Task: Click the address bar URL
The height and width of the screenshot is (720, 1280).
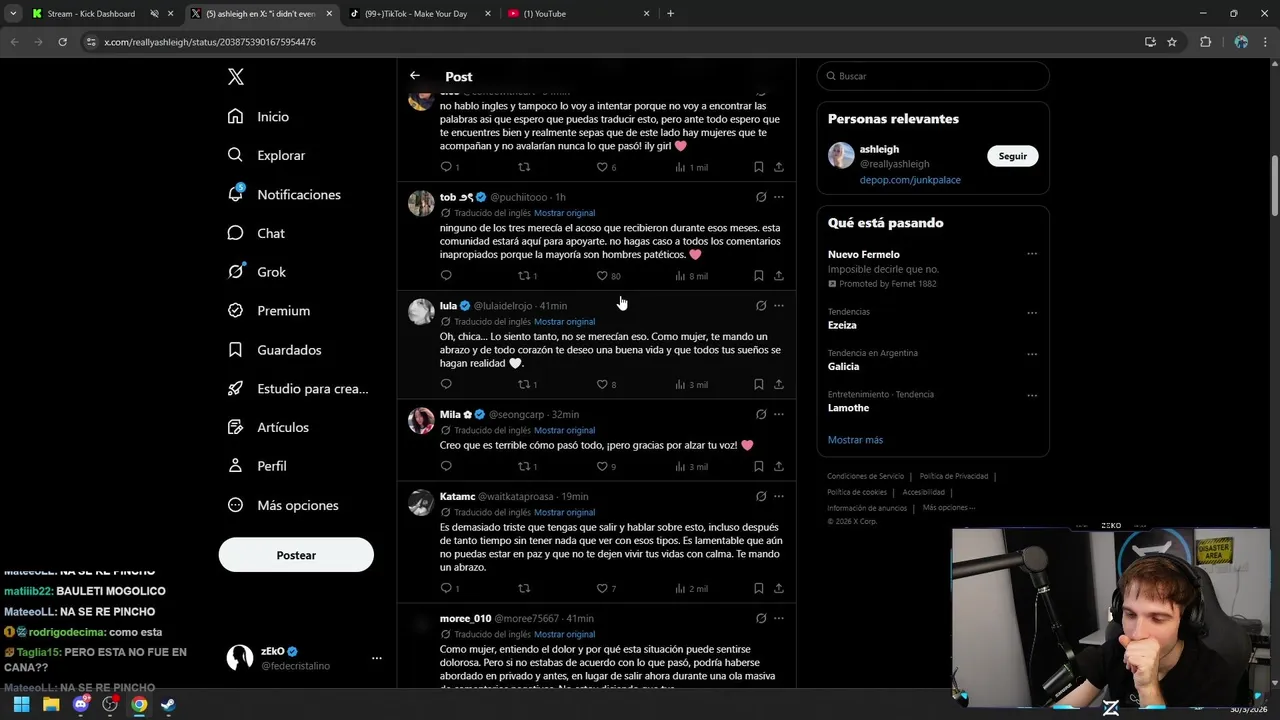Action: [x=210, y=42]
